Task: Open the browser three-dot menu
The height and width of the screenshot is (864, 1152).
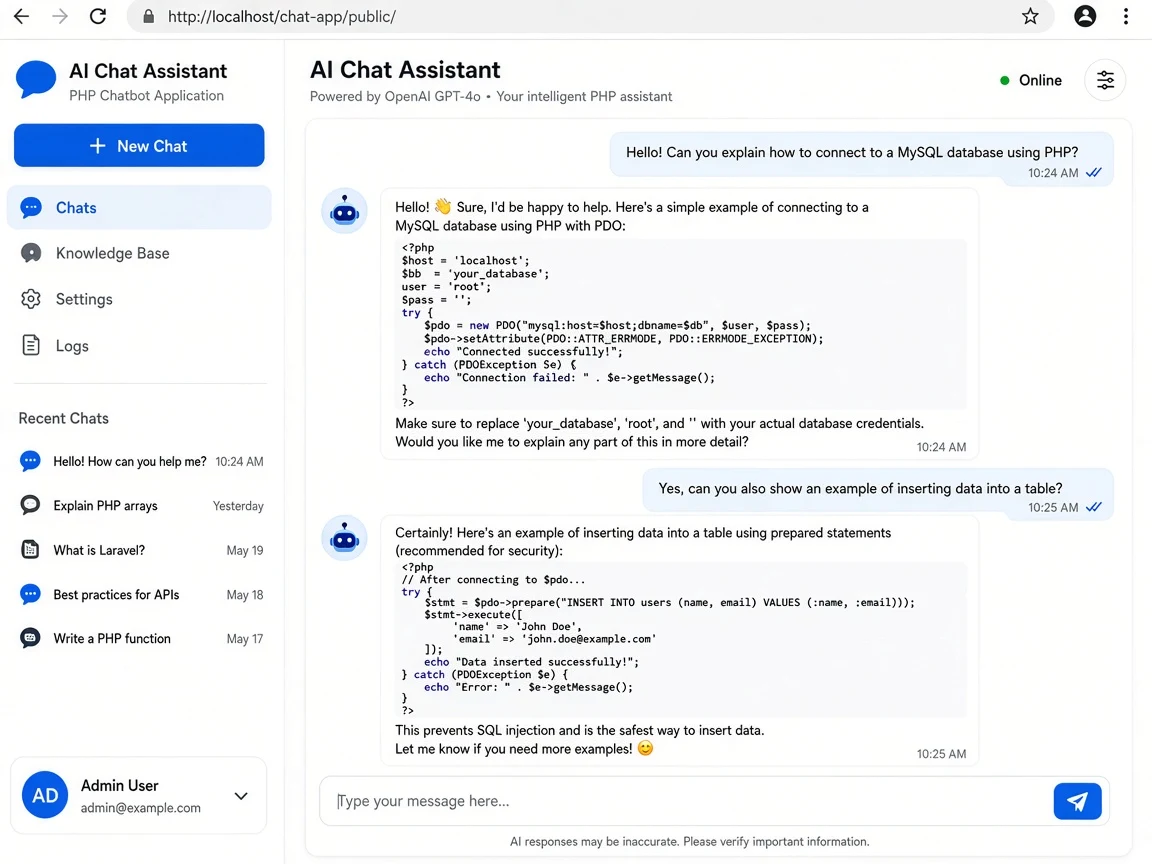Action: 1126,16
